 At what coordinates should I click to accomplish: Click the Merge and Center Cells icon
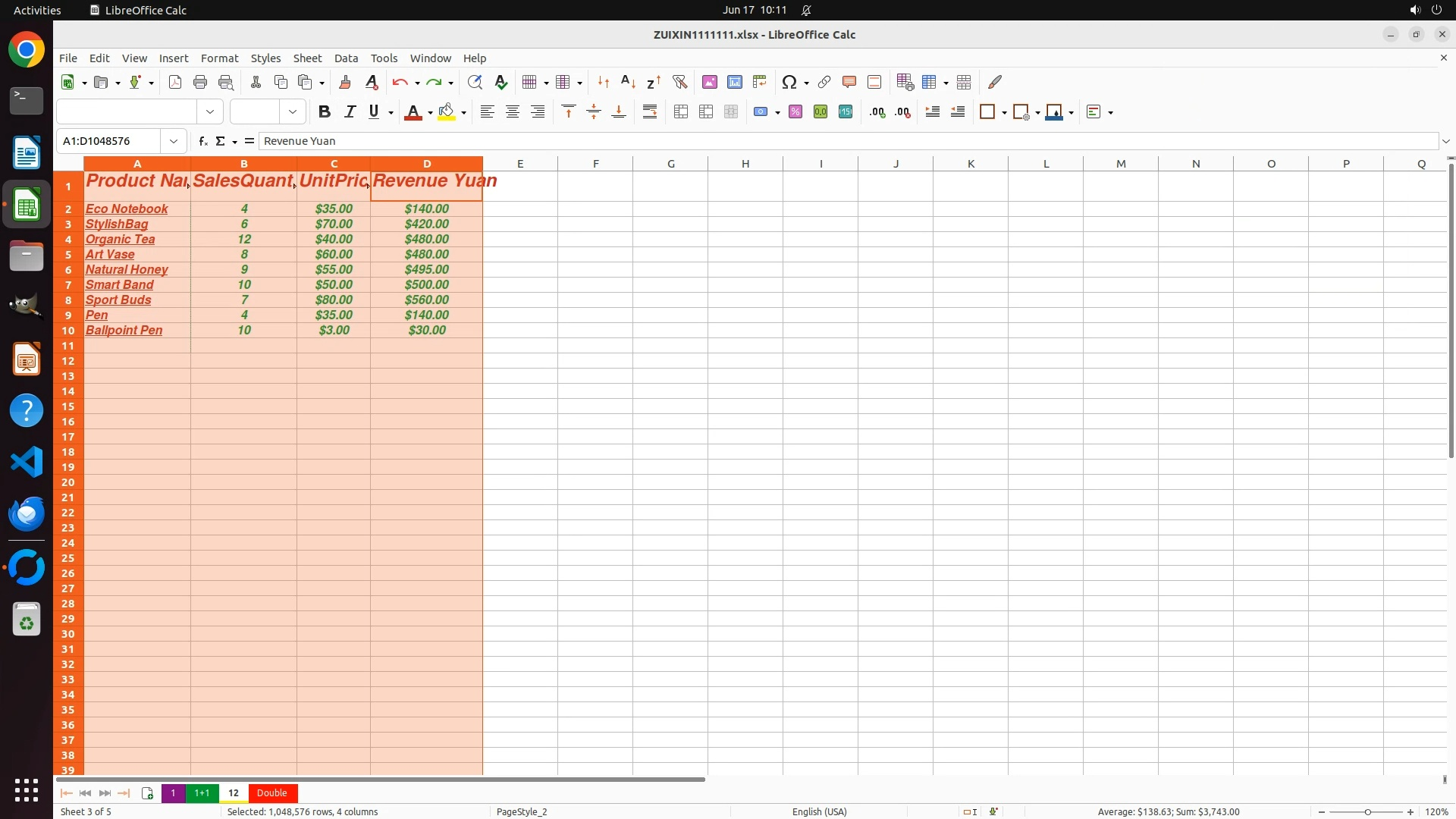[680, 112]
